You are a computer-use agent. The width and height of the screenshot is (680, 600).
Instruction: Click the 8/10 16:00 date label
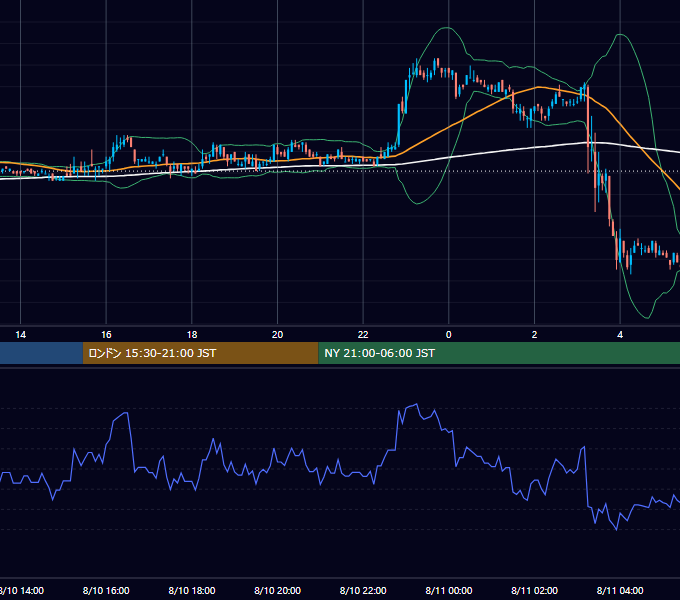click(106, 590)
